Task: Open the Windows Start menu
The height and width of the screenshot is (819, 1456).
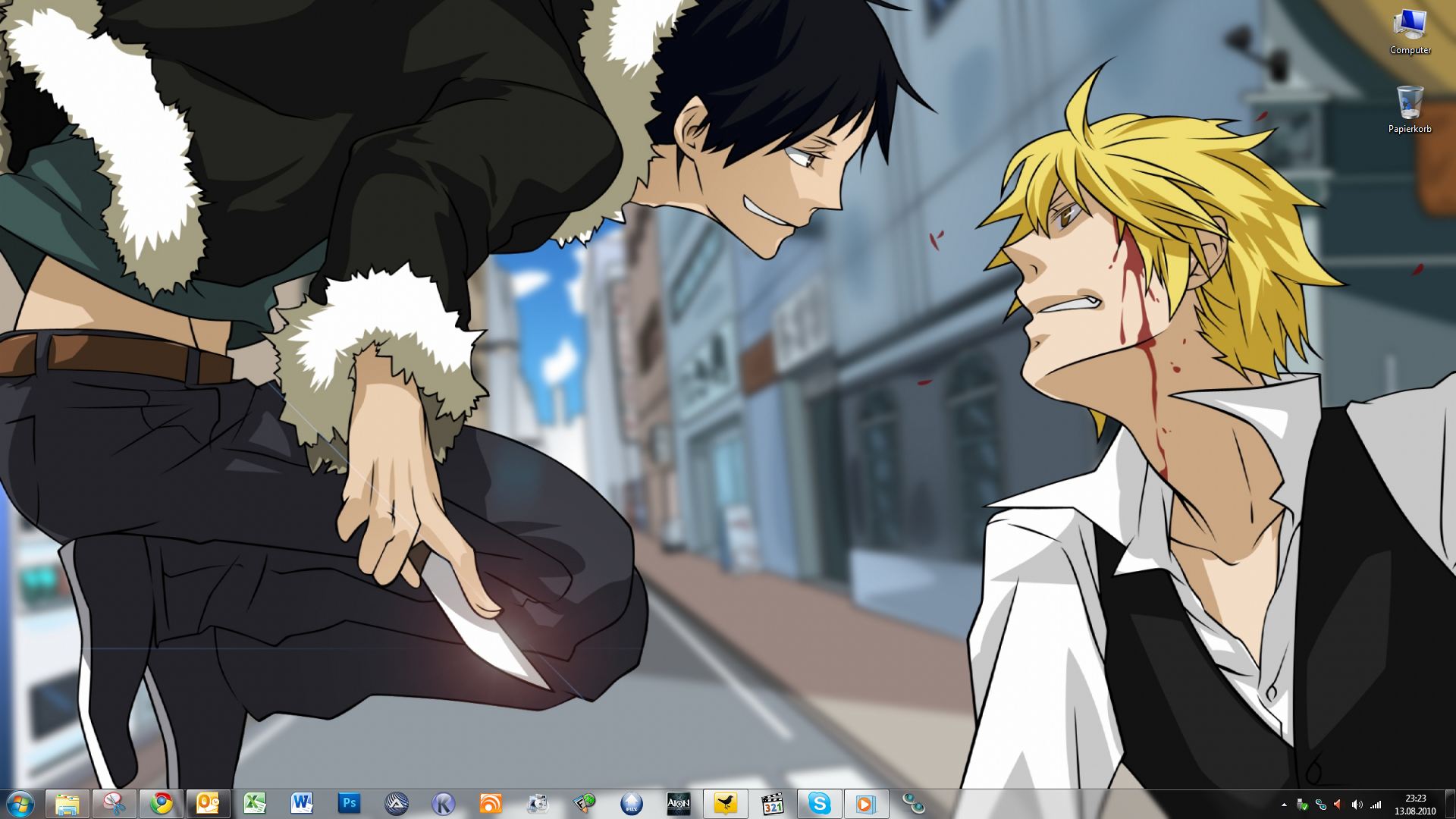Action: click(20, 803)
